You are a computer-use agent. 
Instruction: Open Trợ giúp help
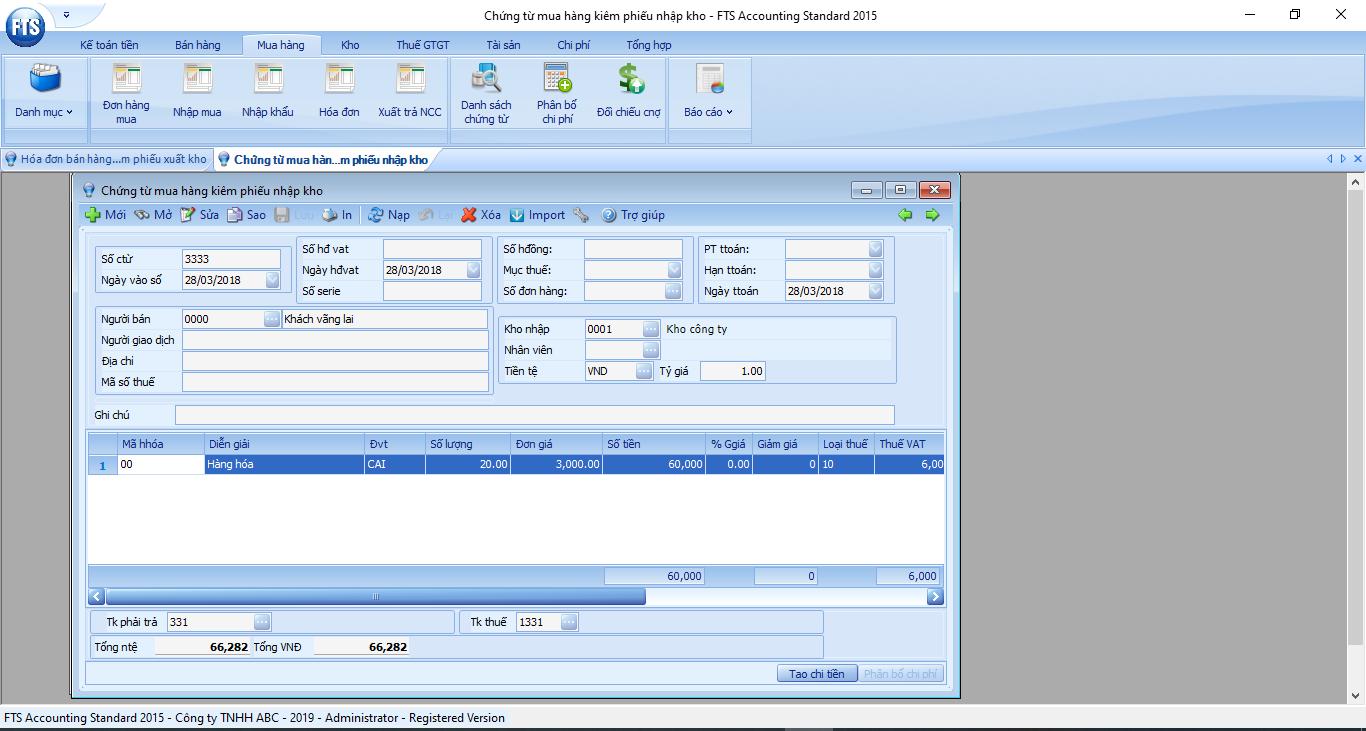[x=633, y=215]
